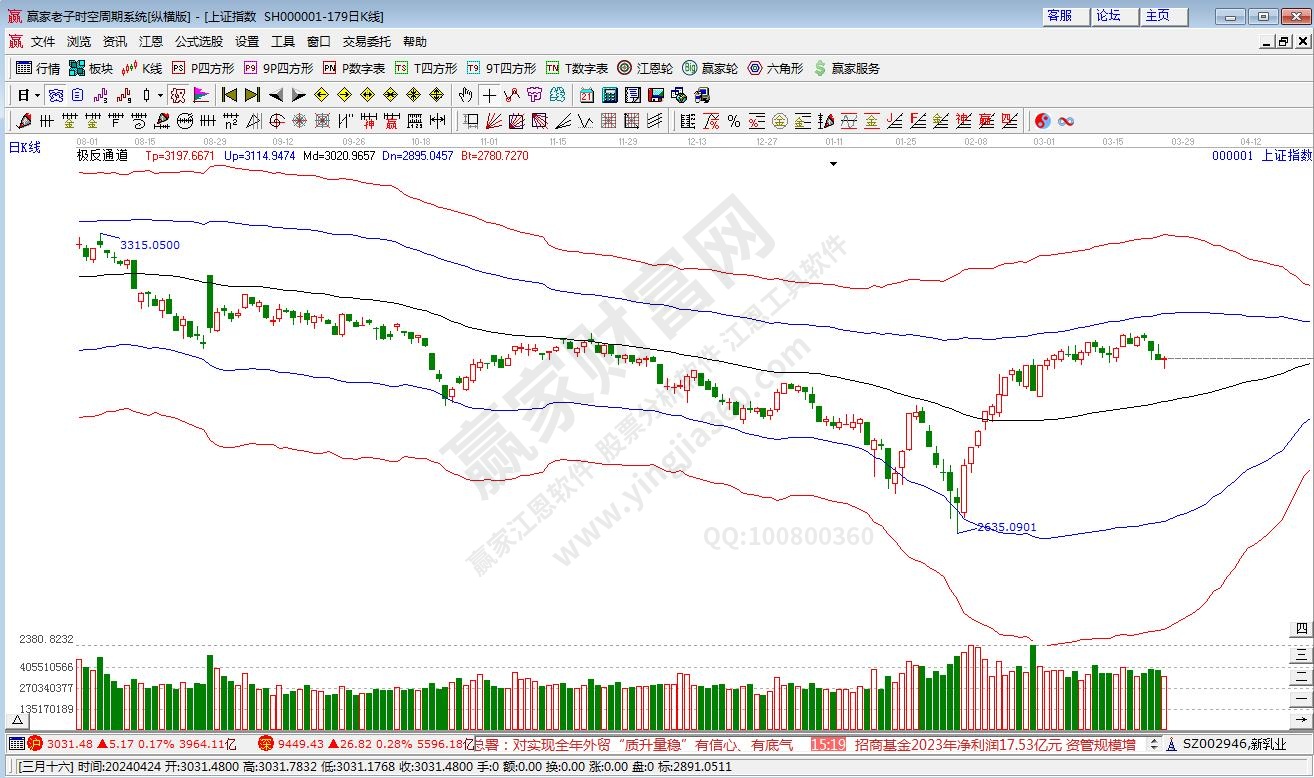Open the 交易委托 menu

(366, 42)
